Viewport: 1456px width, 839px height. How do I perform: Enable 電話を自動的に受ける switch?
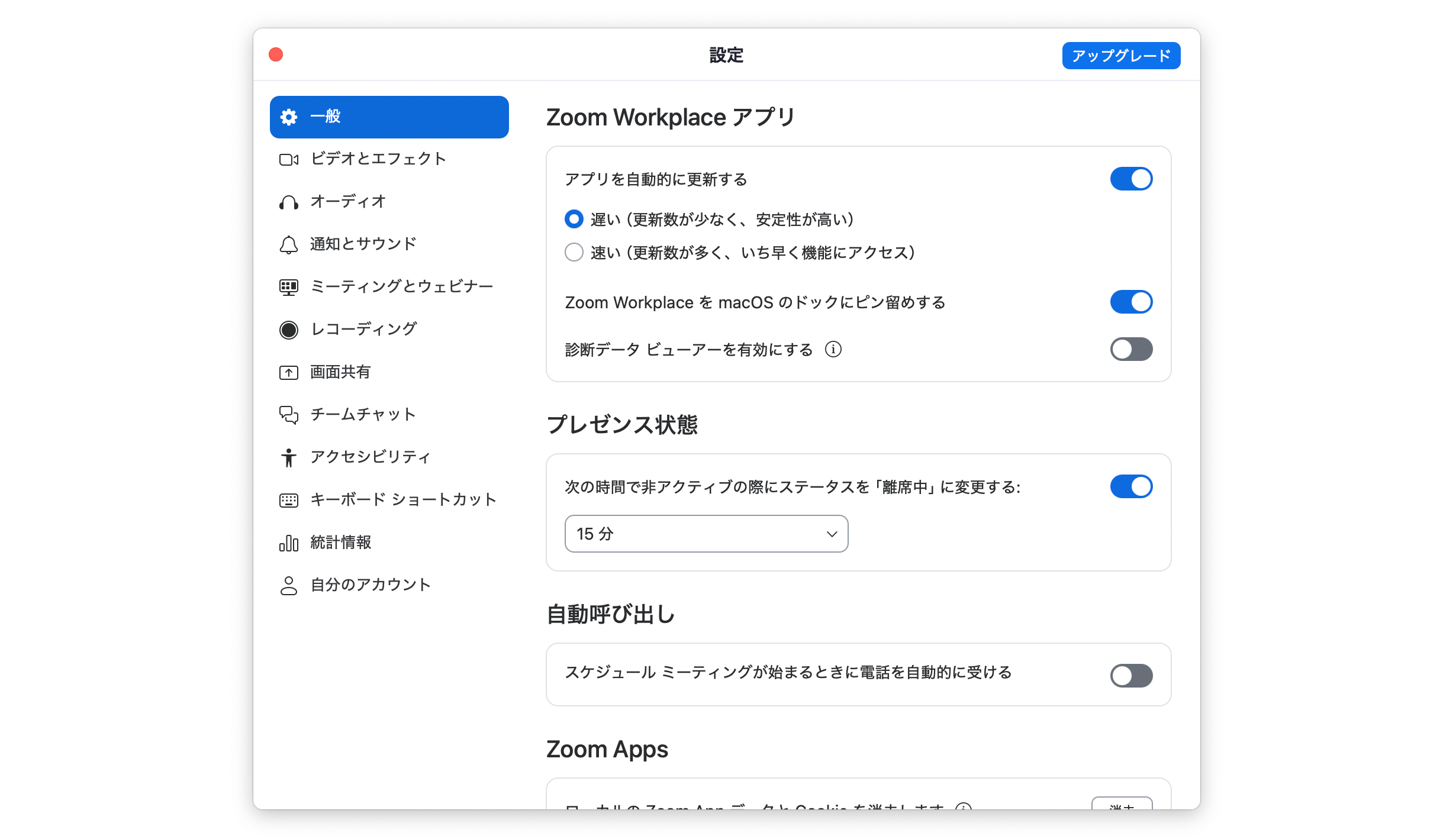[x=1131, y=675]
